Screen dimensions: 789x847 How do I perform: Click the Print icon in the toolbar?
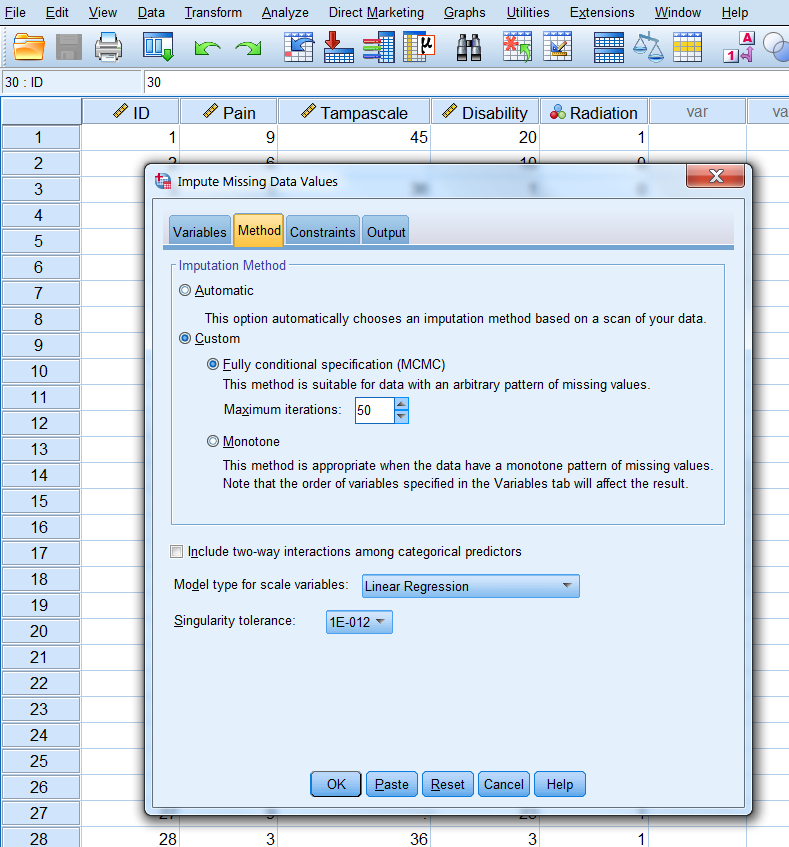tap(109, 47)
